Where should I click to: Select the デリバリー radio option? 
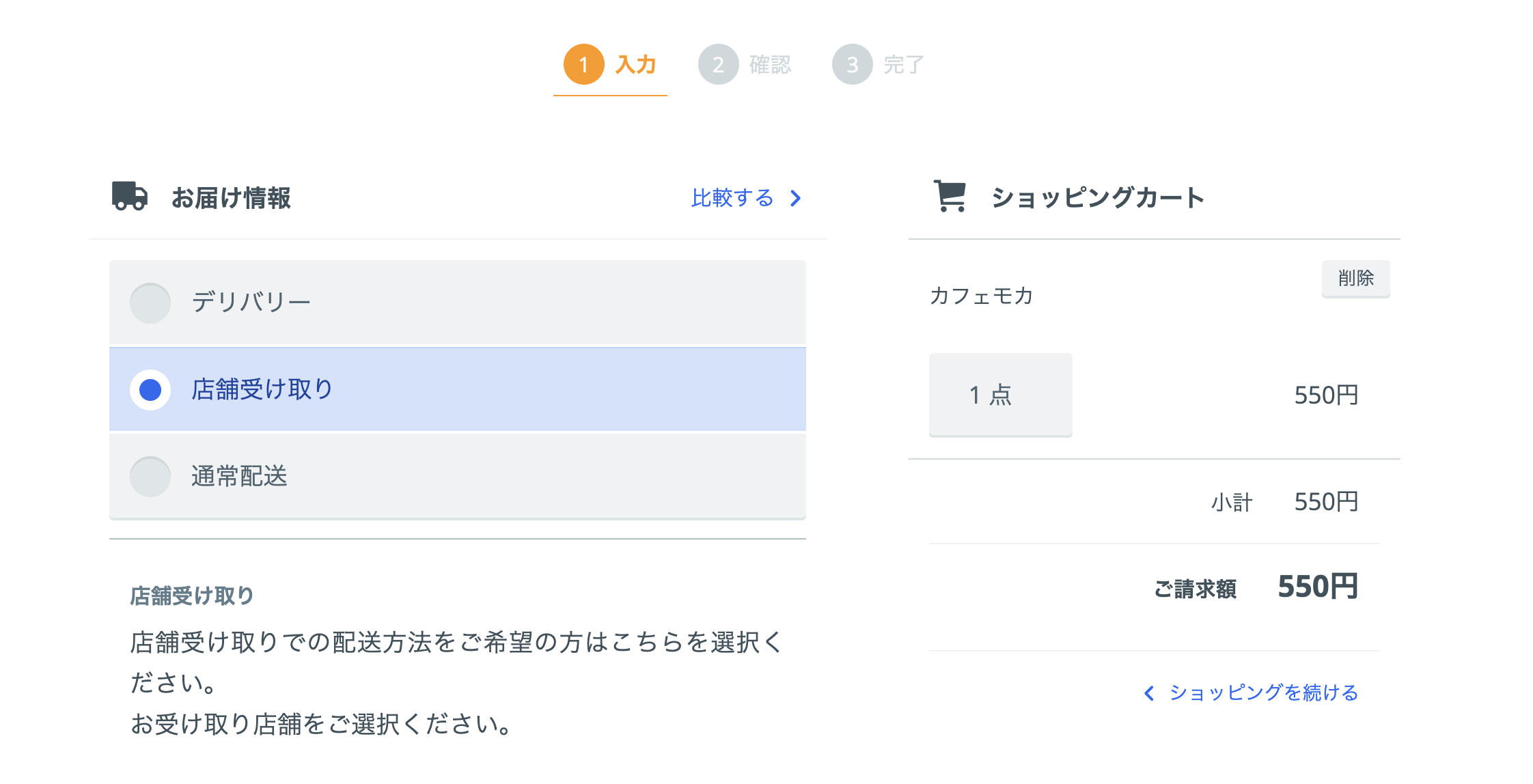pyautogui.click(x=150, y=303)
